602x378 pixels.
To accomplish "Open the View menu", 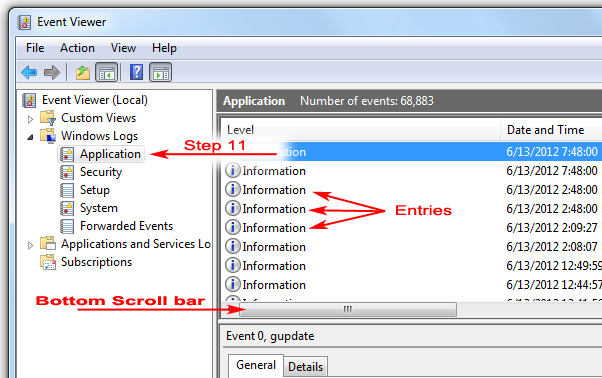I will point(123,48).
